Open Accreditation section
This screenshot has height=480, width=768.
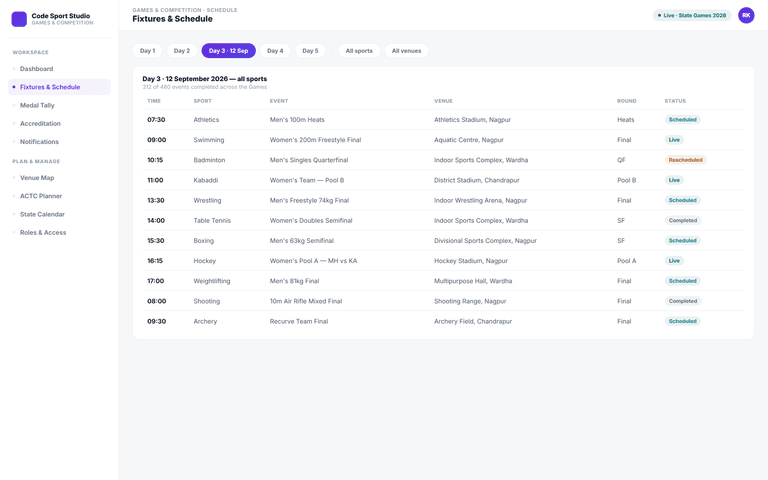coord(59,123)
